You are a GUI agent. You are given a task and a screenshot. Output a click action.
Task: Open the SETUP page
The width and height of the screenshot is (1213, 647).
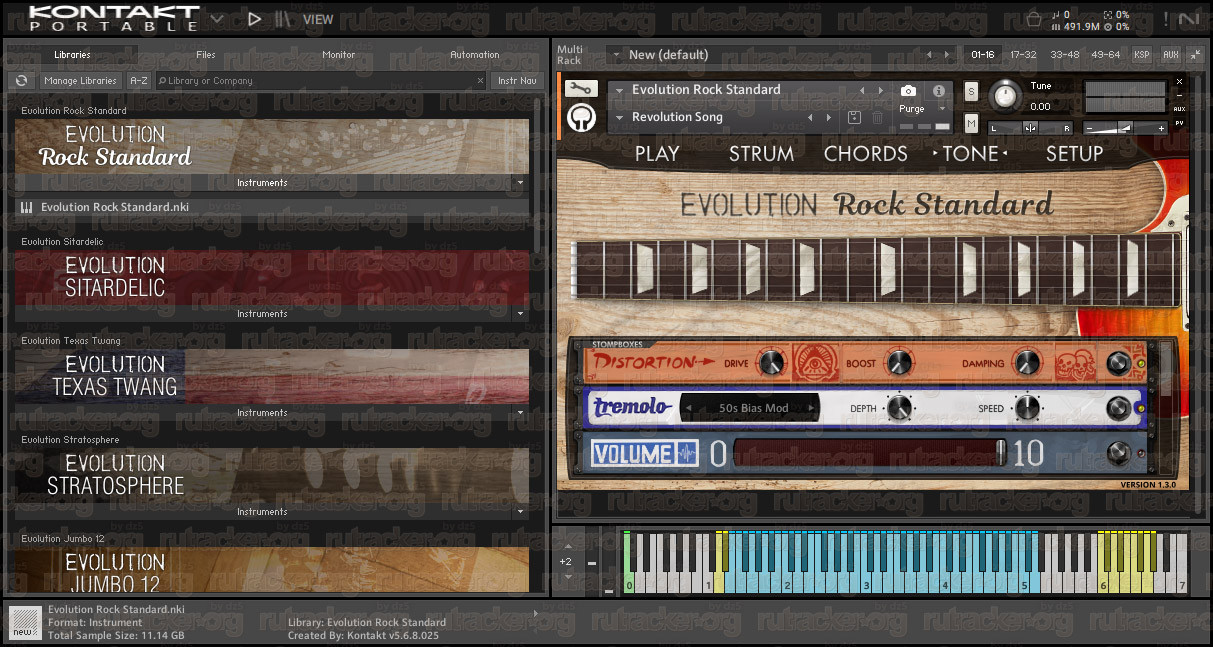click(1074, 153)
